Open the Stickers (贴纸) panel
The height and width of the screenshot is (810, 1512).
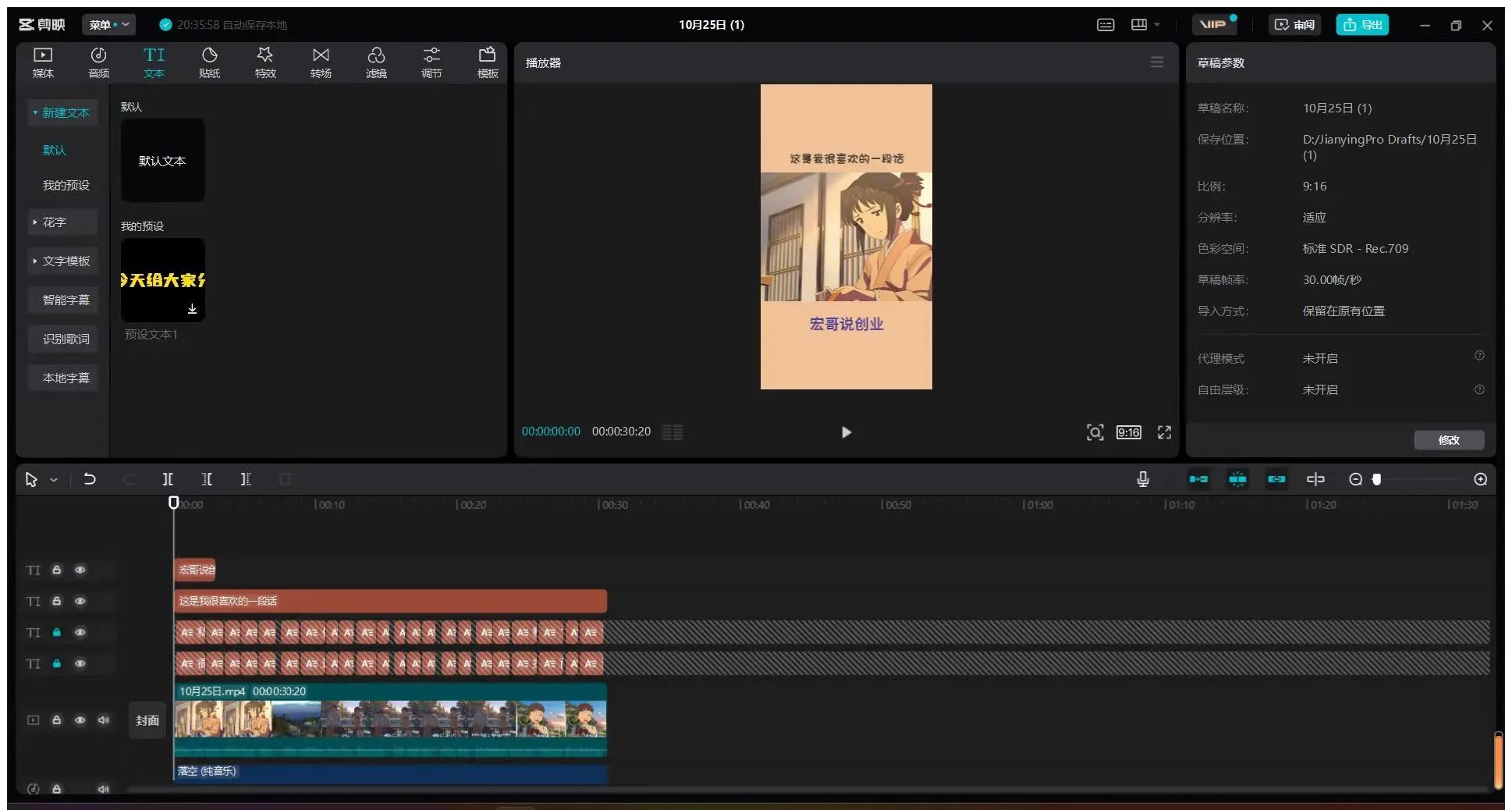click(x=209, y=62)
